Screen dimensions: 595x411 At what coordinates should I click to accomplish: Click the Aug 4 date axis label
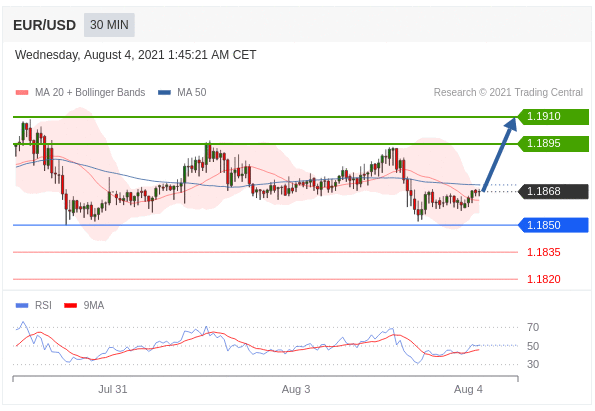(x=468, y=389)
